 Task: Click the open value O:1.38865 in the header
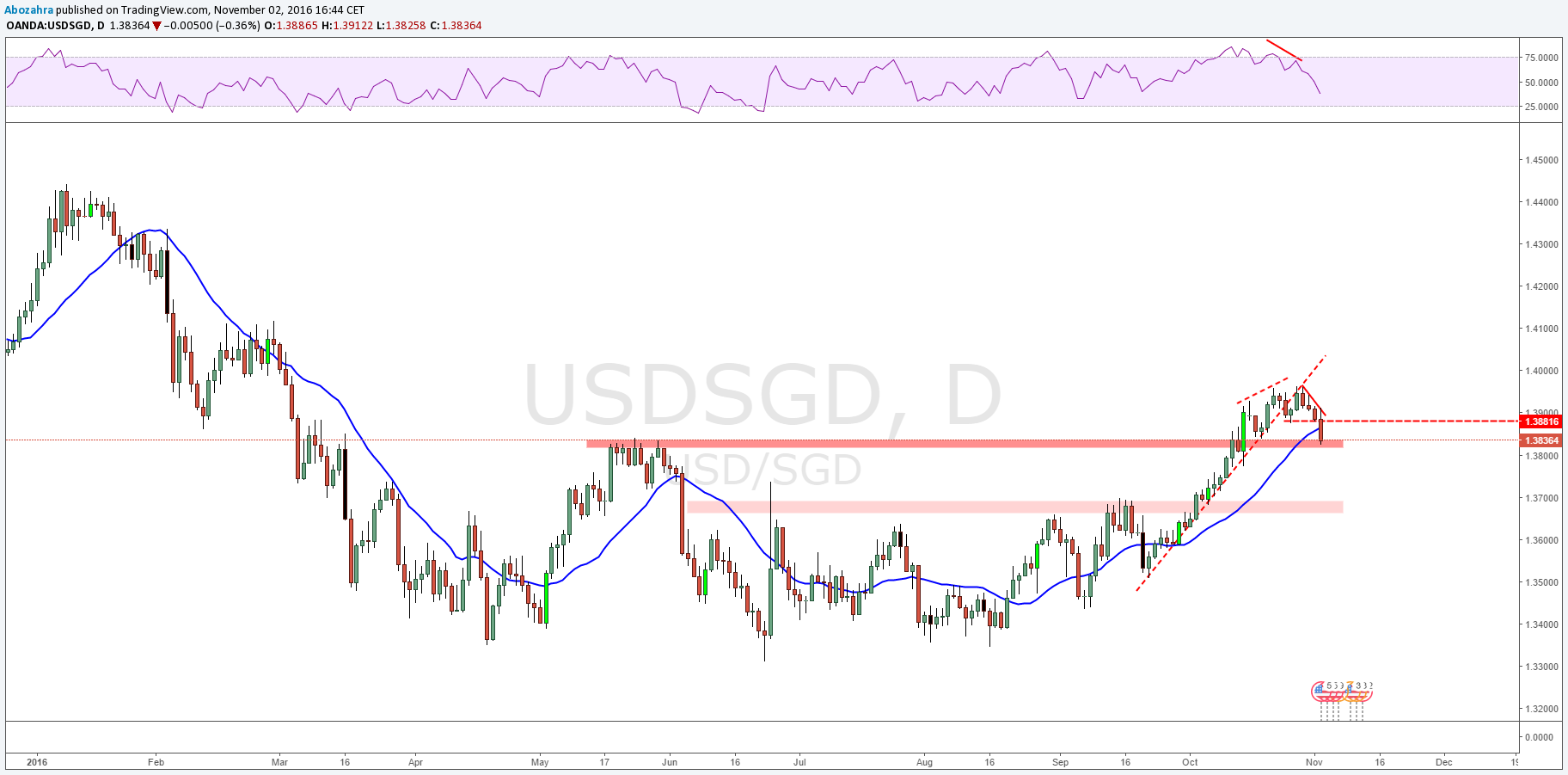coord(291,25)
